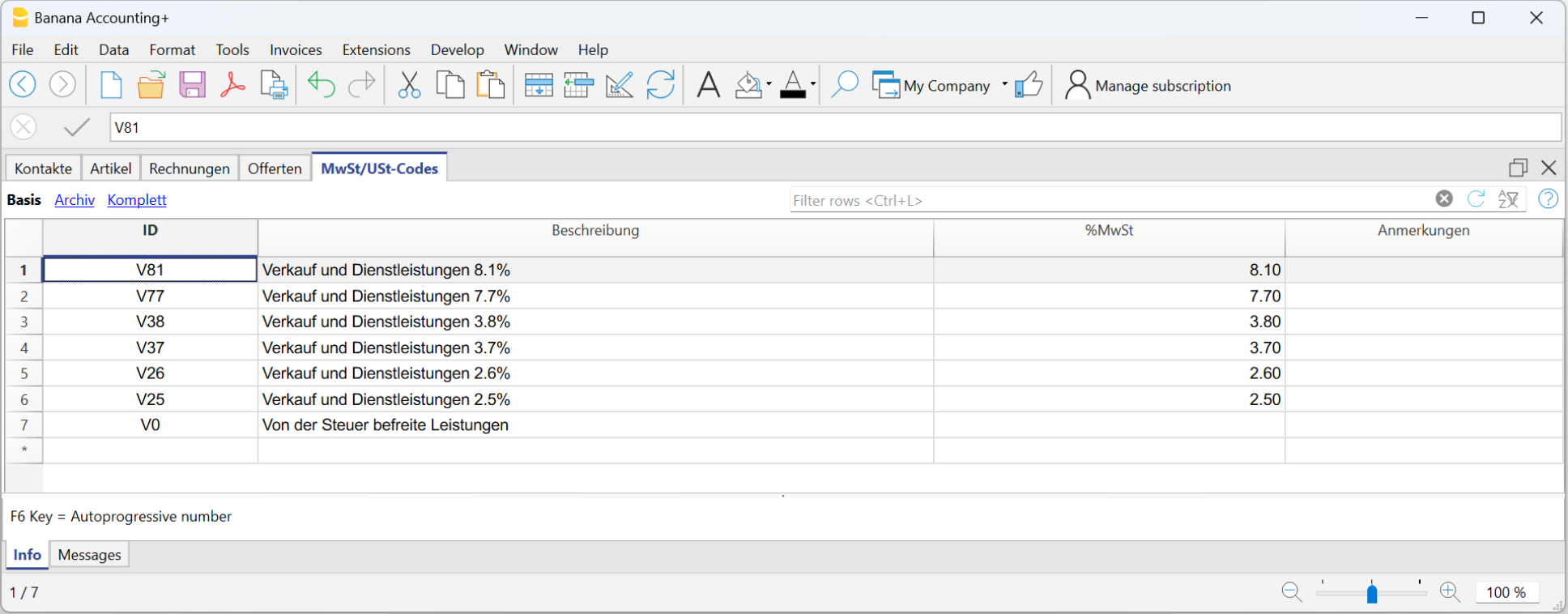1568x614 pixels.
Task: Paste from clipboard icon
Action: pyautogui.click(x=491, y=84)
